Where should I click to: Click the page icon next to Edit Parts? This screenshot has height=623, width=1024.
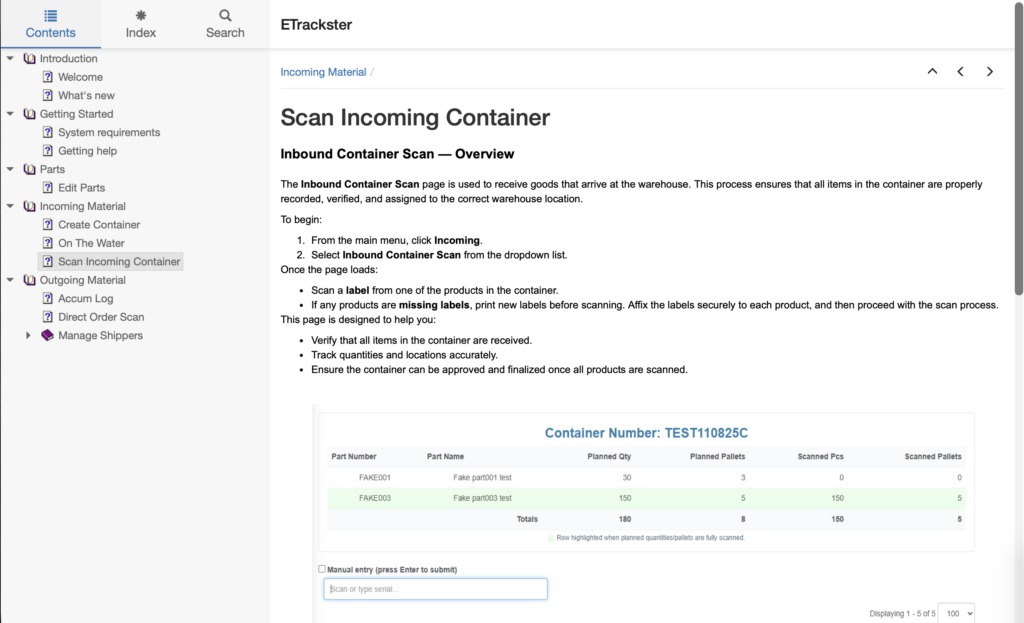pyautogui.click(x=47, y=188)
